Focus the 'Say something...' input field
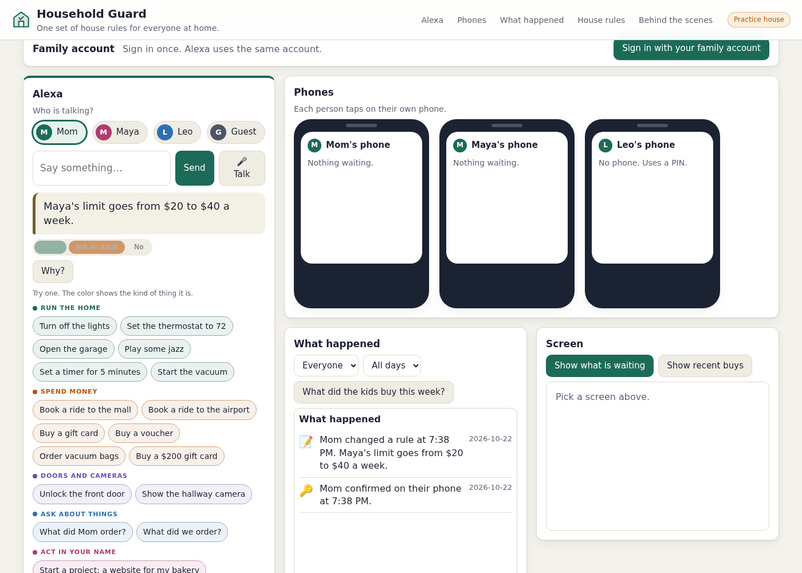 coord(101,168)
